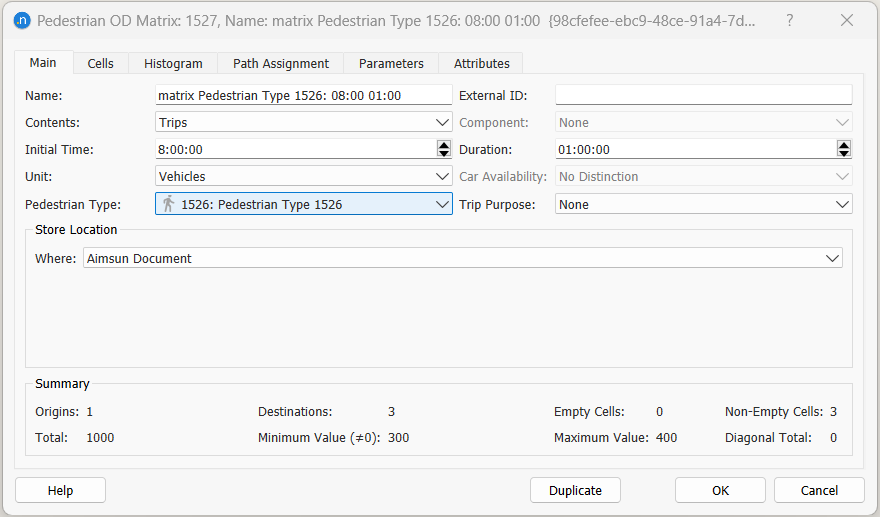Increase Duration with the up arrow

[844, 145]
